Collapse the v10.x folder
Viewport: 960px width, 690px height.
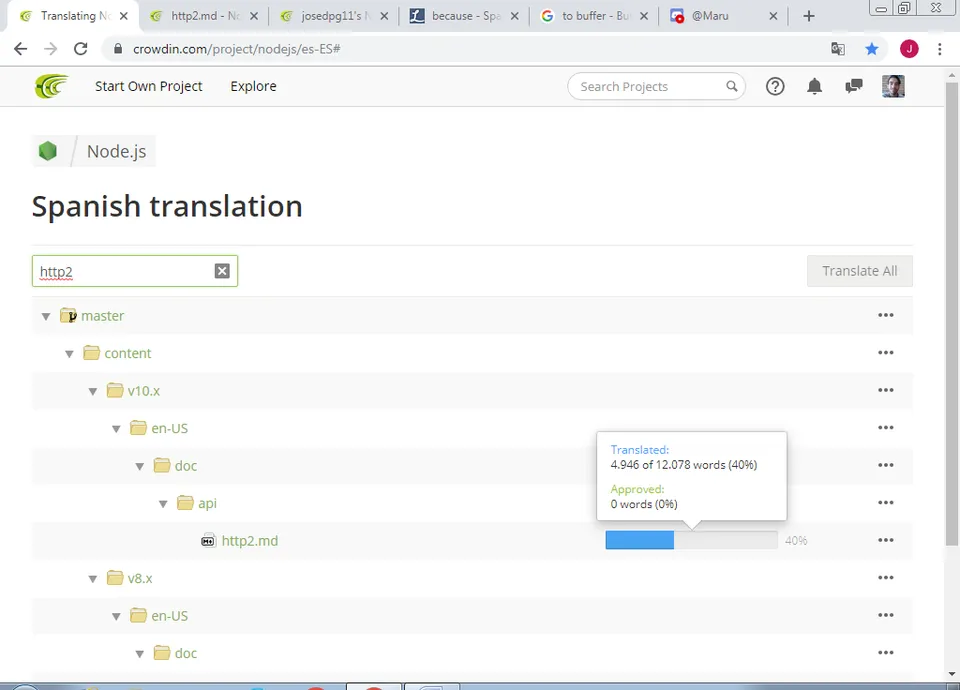click(92, 391)
